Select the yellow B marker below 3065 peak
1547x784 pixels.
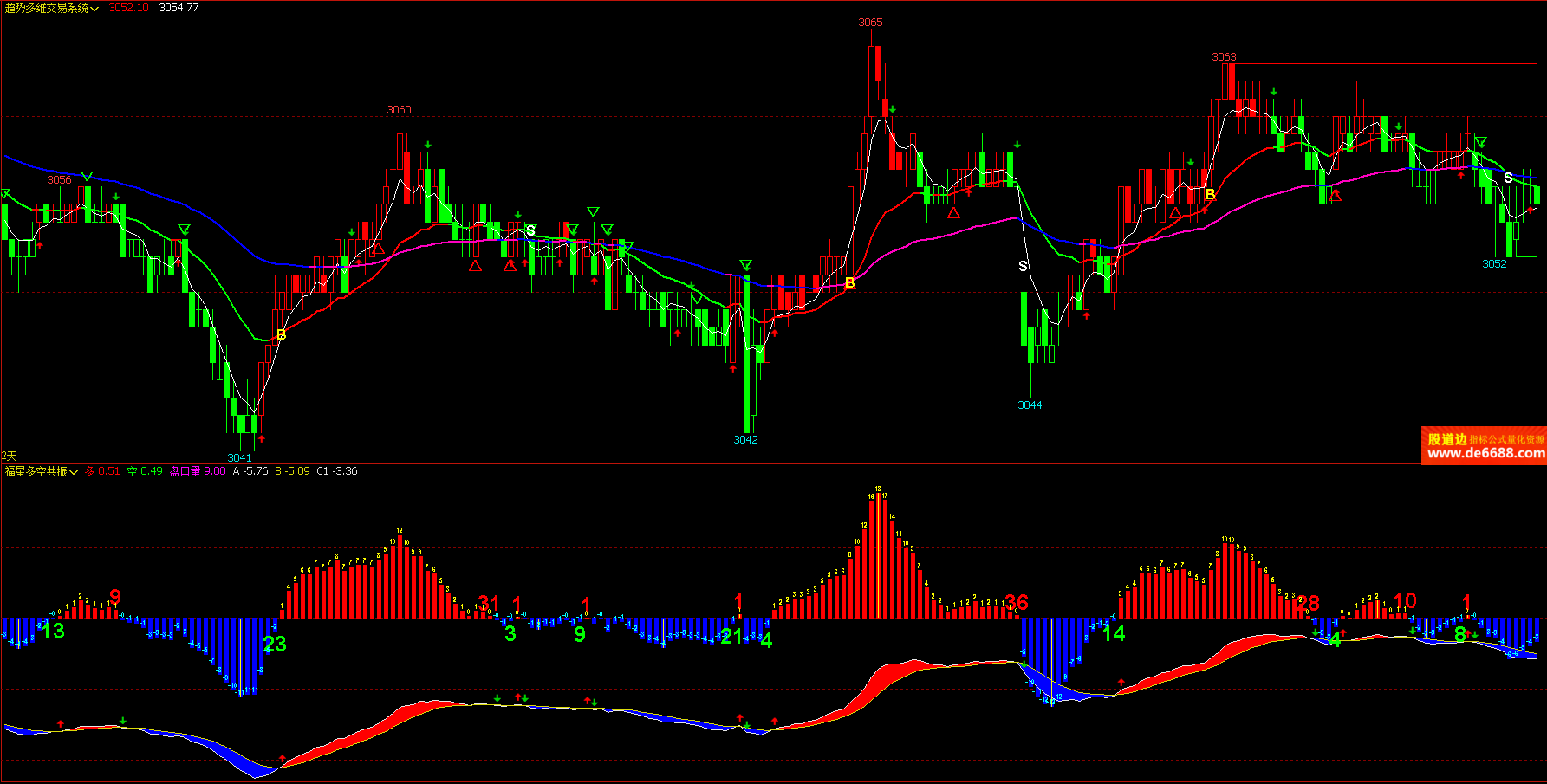click(x=849, y=282)
